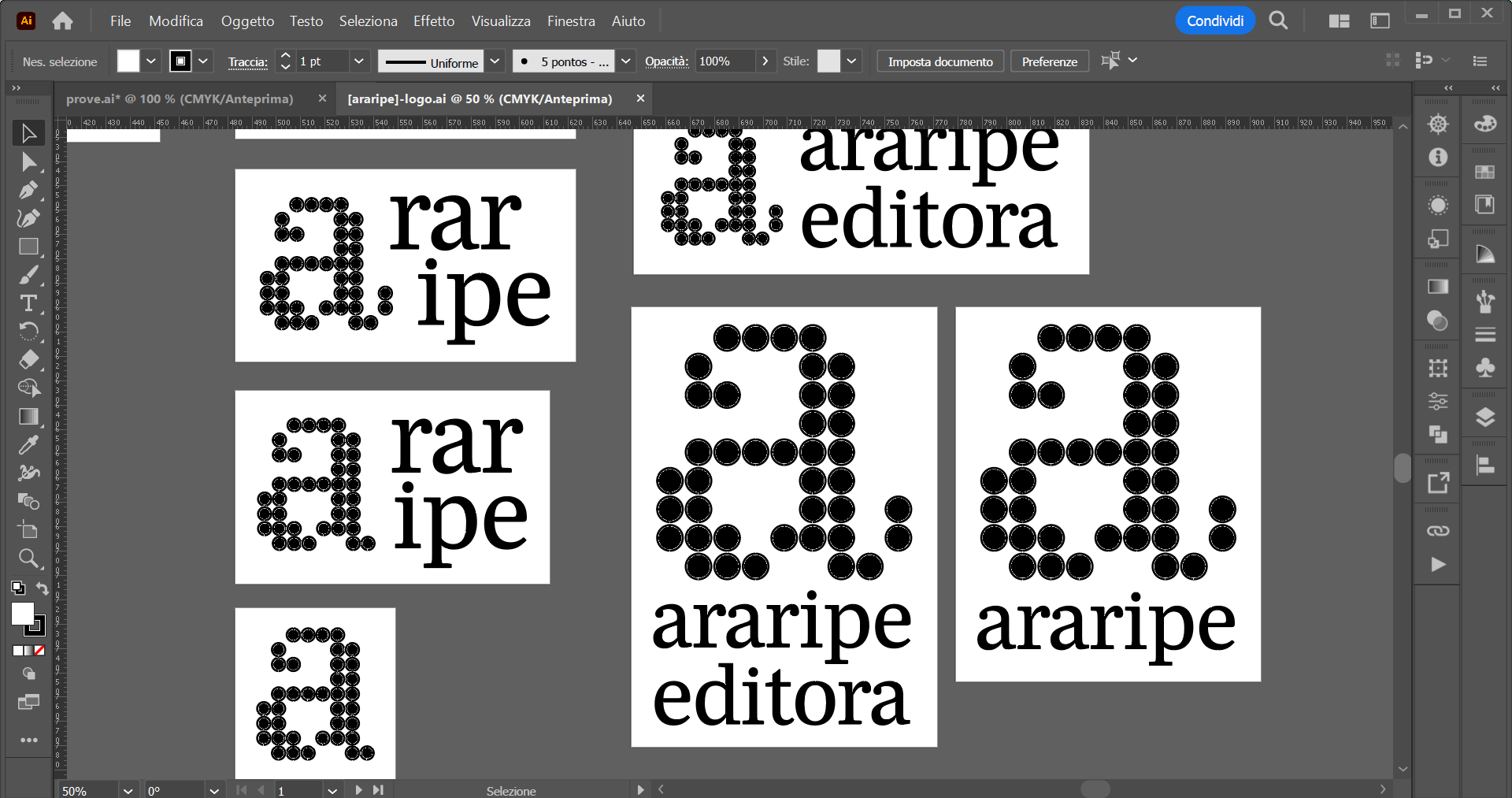Open the Color palette panel icon
This screenshot has width=1512, height=798.
[1485, 124]
